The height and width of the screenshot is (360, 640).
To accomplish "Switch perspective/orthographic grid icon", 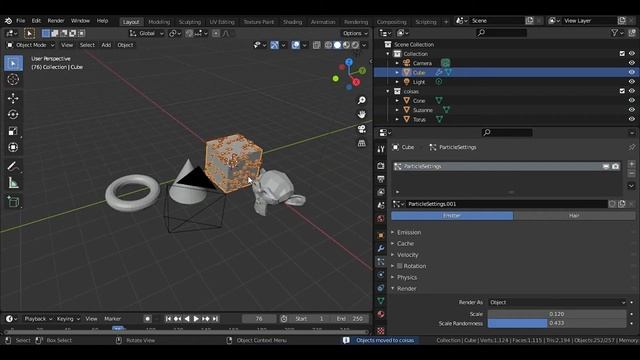I will [362, 143].
